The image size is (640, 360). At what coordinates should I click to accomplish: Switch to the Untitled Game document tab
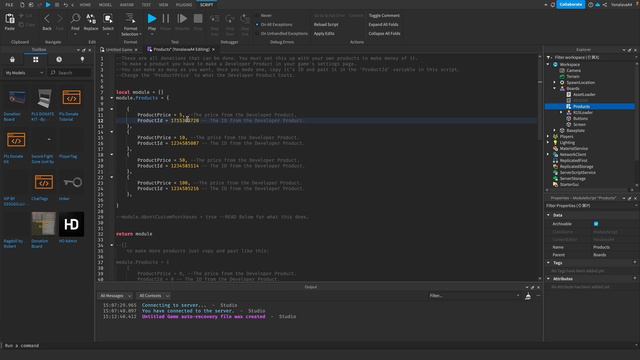click(119, 49)
